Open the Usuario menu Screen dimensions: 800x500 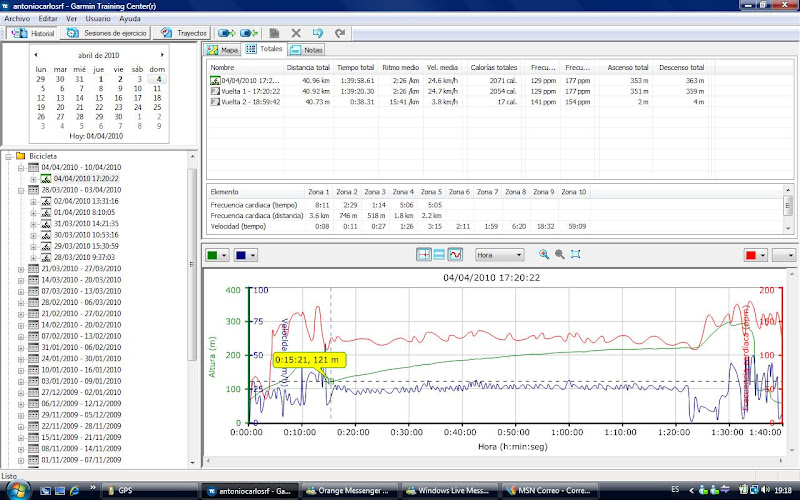(x=97, y=18)
